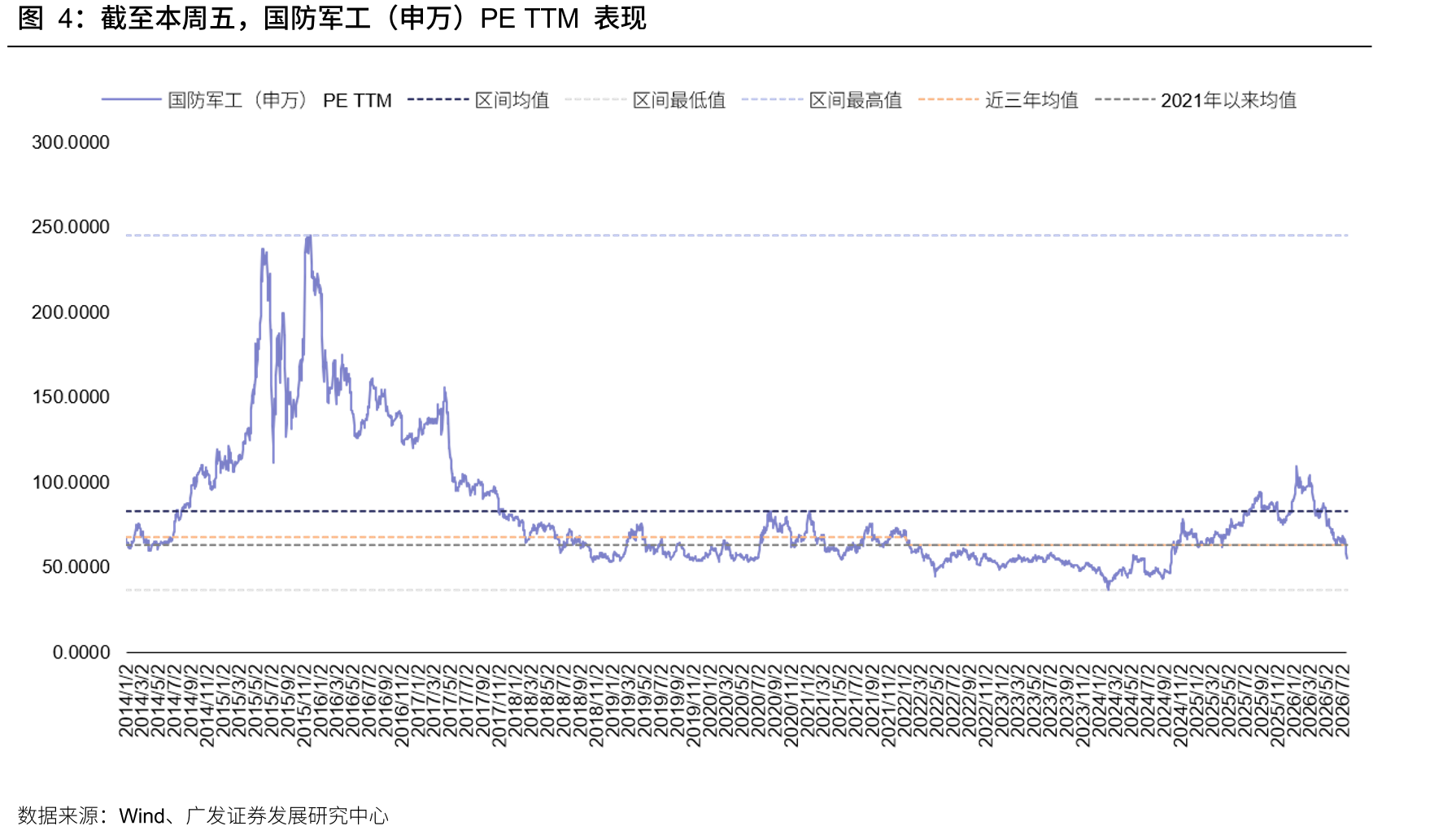Click y-axis label 200.0000
The width and height of the screenshot is (1456, 839).
[70, 312]
